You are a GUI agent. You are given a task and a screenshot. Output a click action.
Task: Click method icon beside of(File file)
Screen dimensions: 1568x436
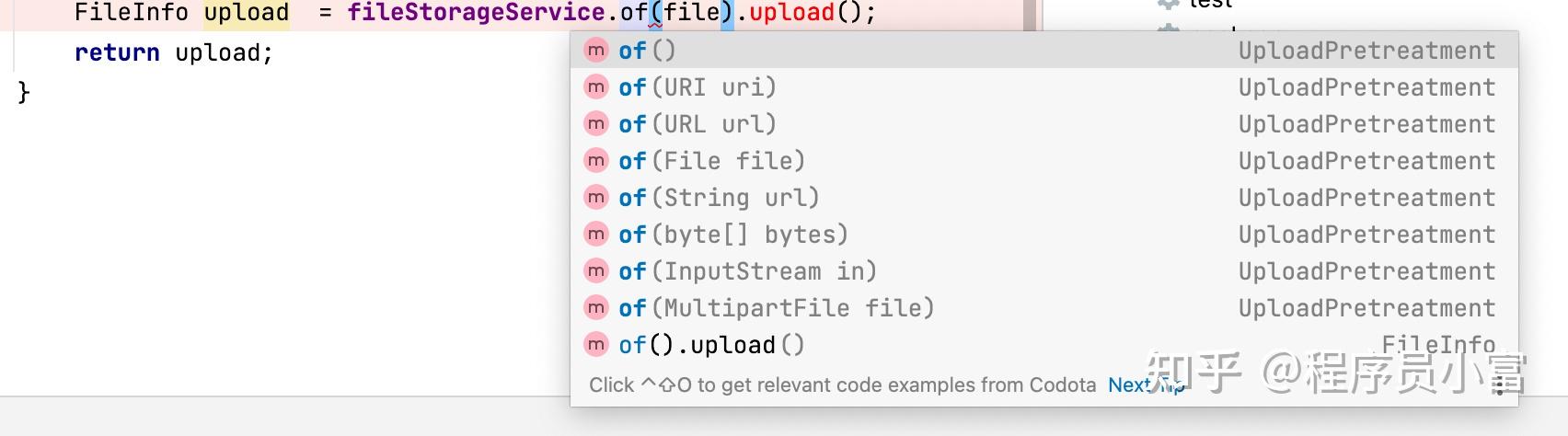(596, 161)
